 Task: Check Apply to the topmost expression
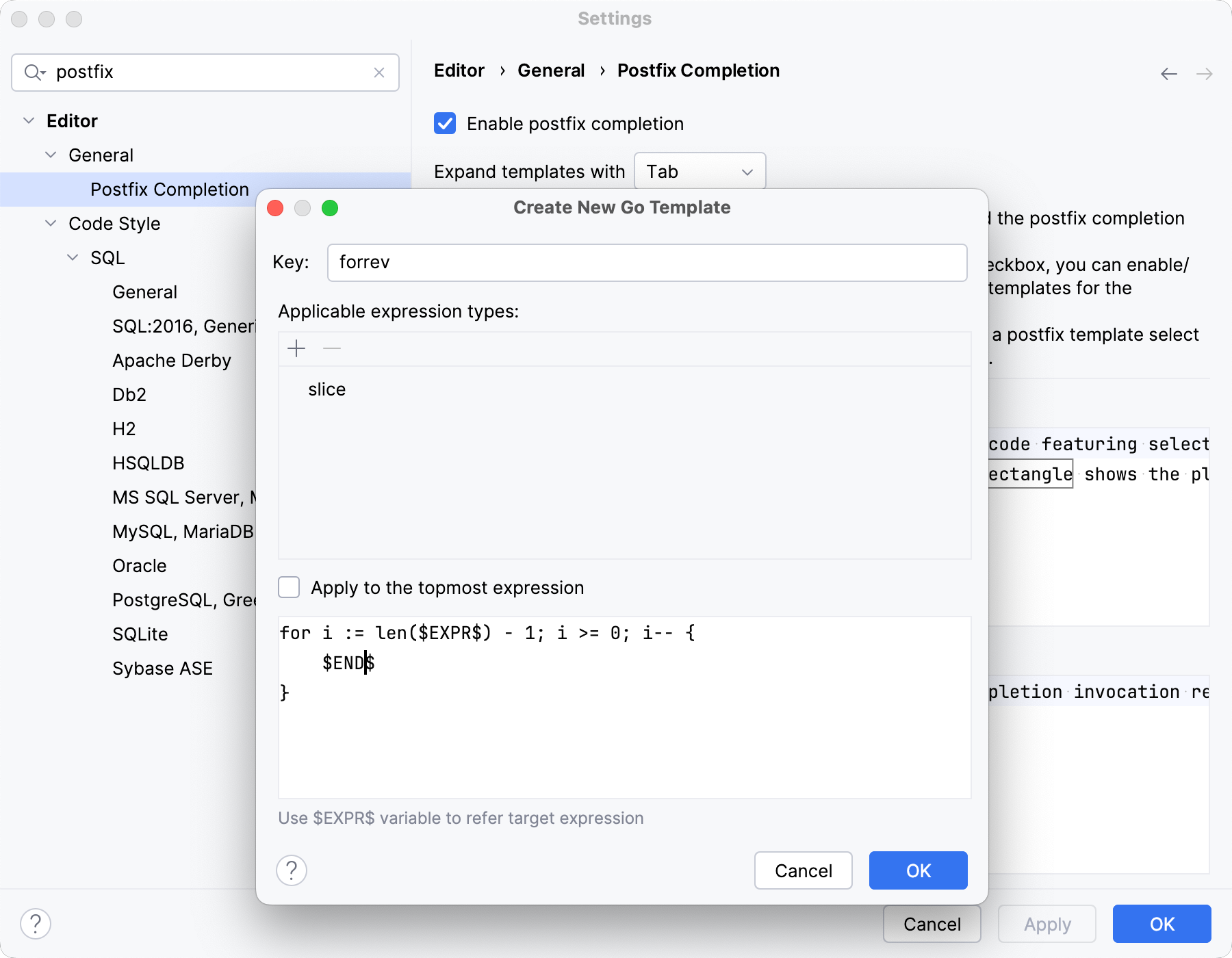click(x=289, y=587)
